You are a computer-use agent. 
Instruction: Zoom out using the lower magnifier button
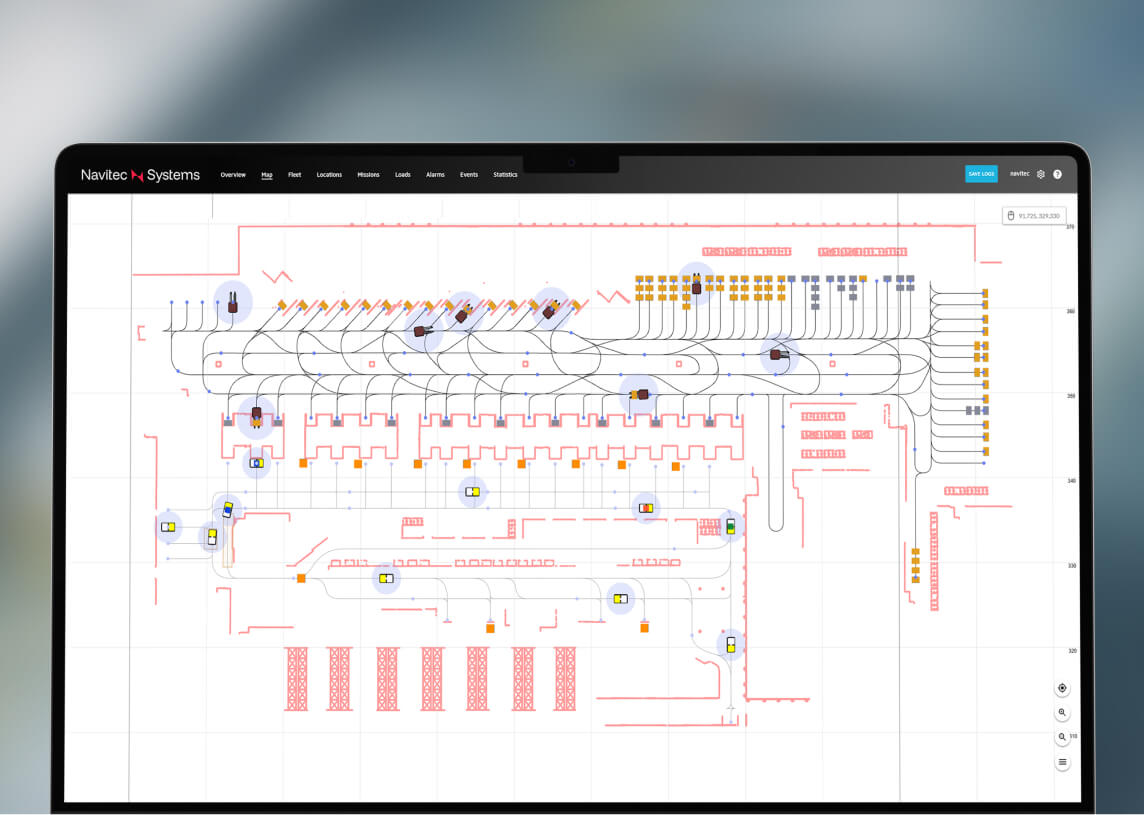pos(1062,737)
